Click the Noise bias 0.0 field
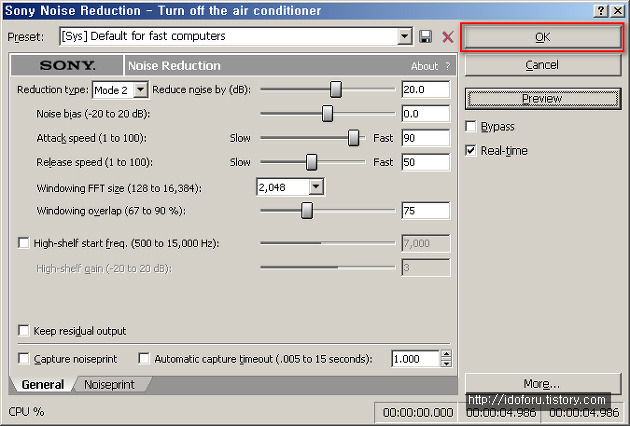Screen dimensions: 630x426 [x=425, y=114]
